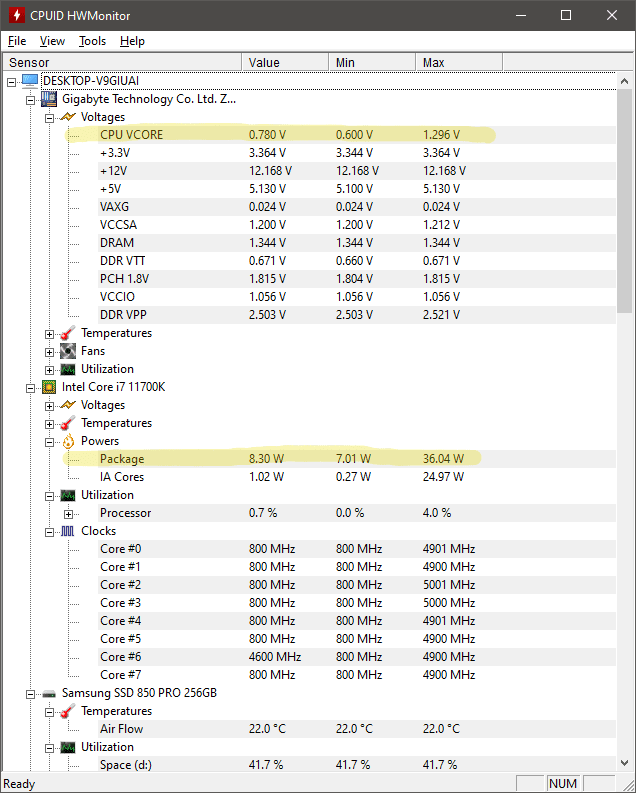
Task: Select the Core #0 clock row
Action: pos(357,549)
